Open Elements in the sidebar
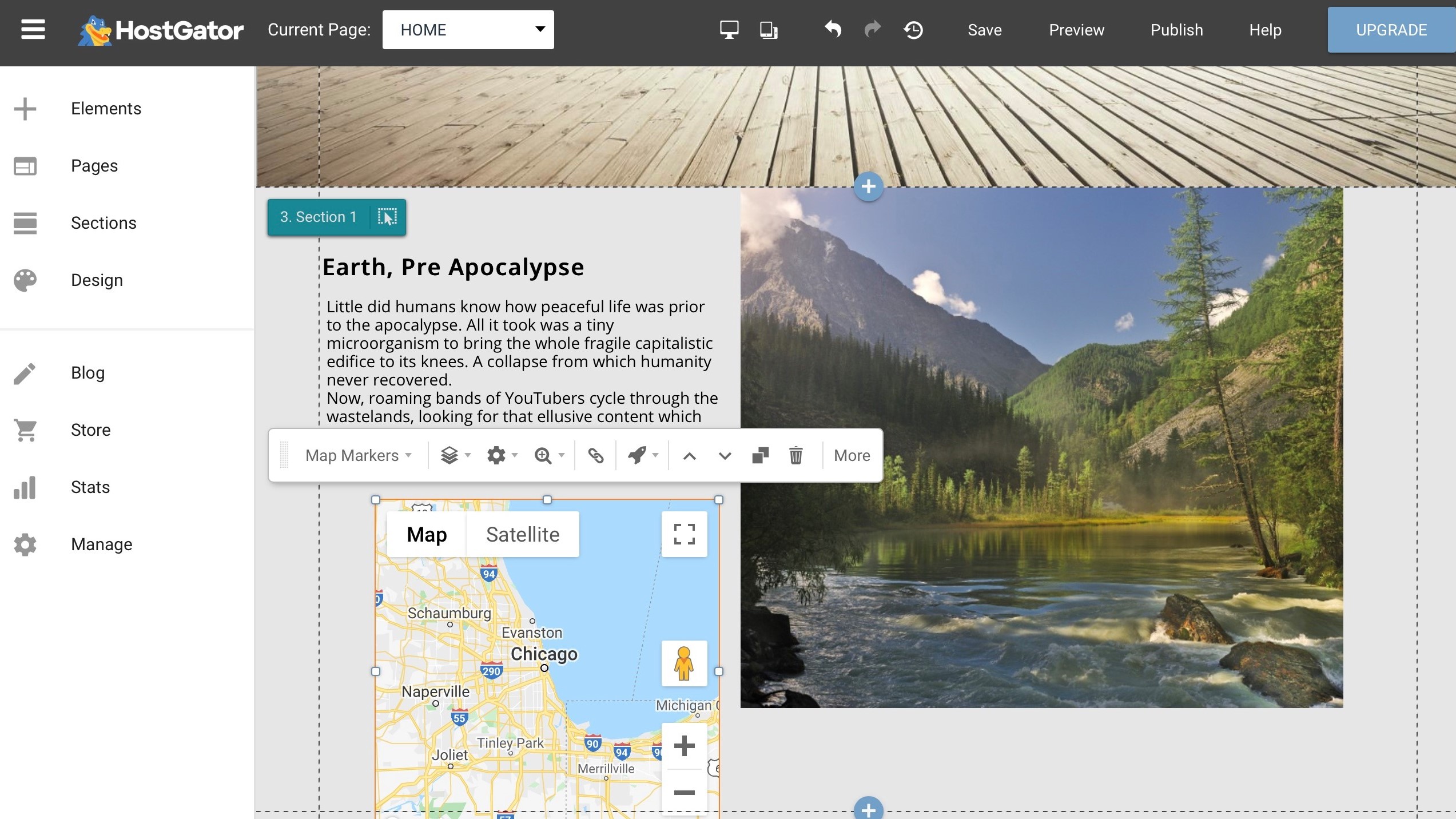Image resolution: width=1456 pixels, height=819 pixels. pos(106,109)
